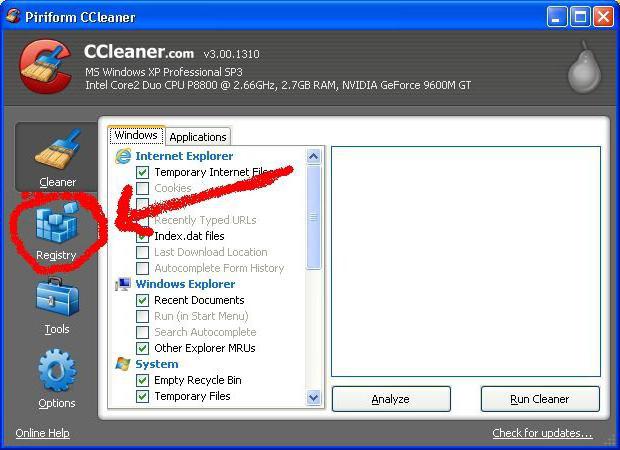620x450 pixels.
Task: Switch to the Windows tab
Action: 136,136
